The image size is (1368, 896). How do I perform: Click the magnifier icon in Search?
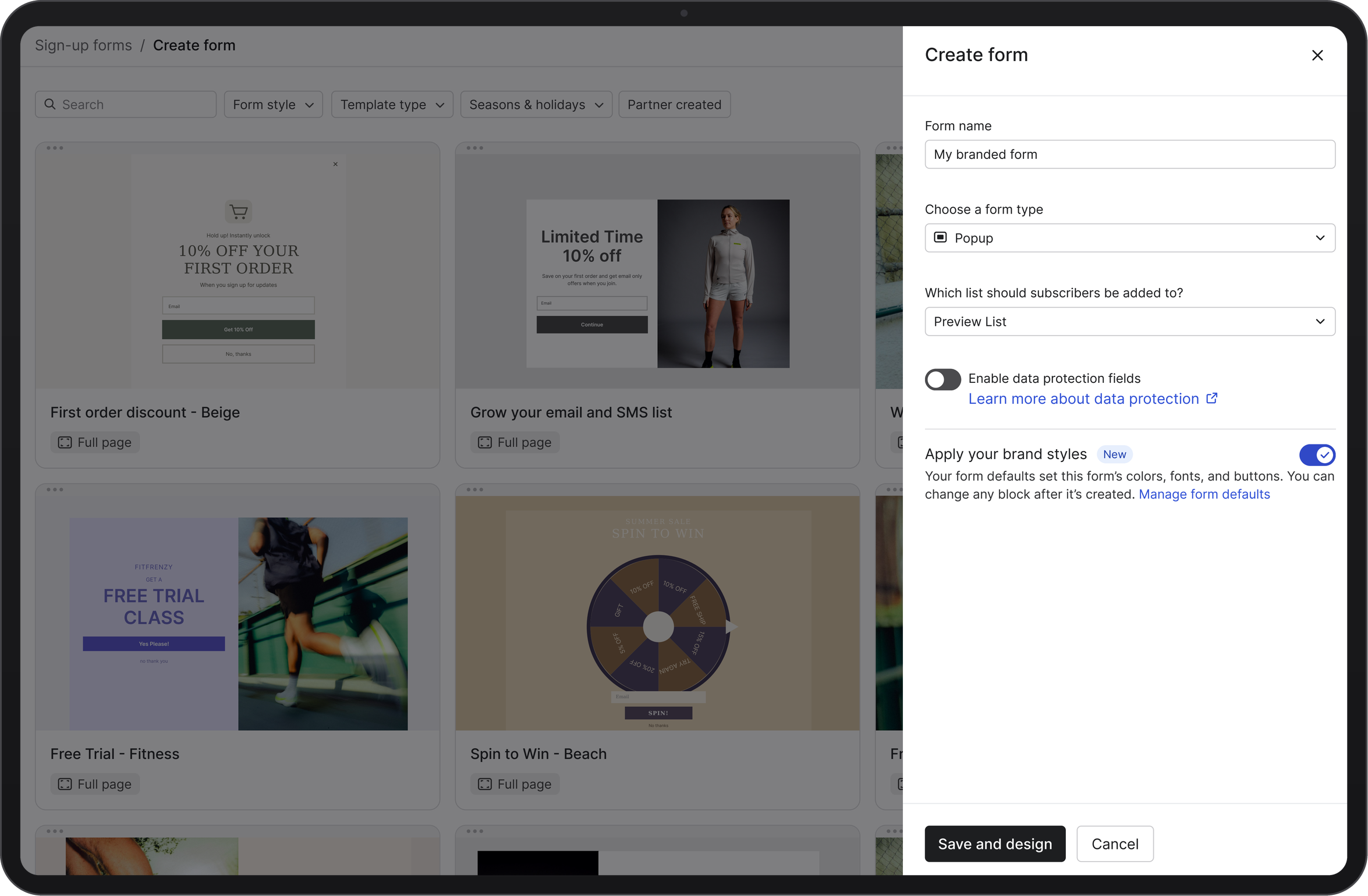pyautogui.click(x=50, y=104)
